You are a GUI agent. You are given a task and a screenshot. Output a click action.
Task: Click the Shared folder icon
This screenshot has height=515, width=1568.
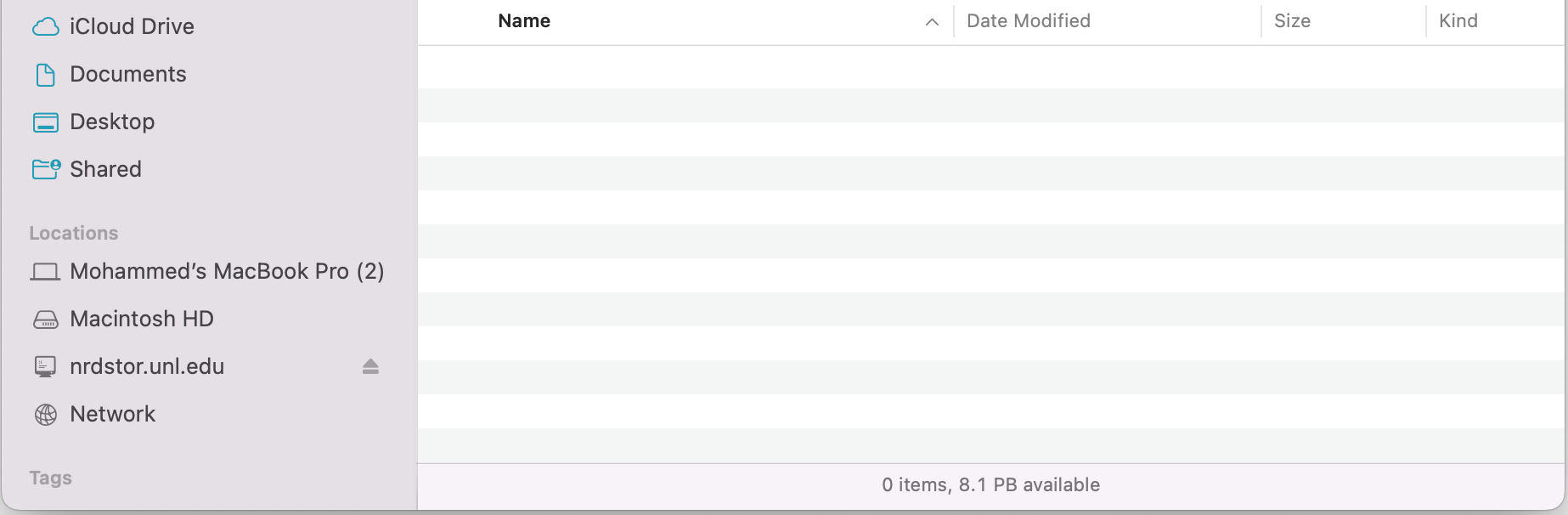click(x=46, y=169)
